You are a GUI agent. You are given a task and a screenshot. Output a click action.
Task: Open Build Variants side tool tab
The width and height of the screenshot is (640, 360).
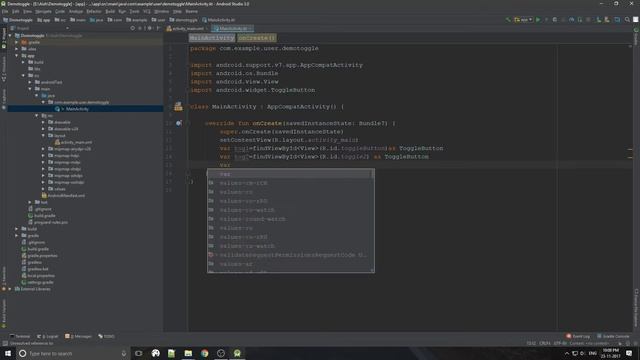click(4, 312)
